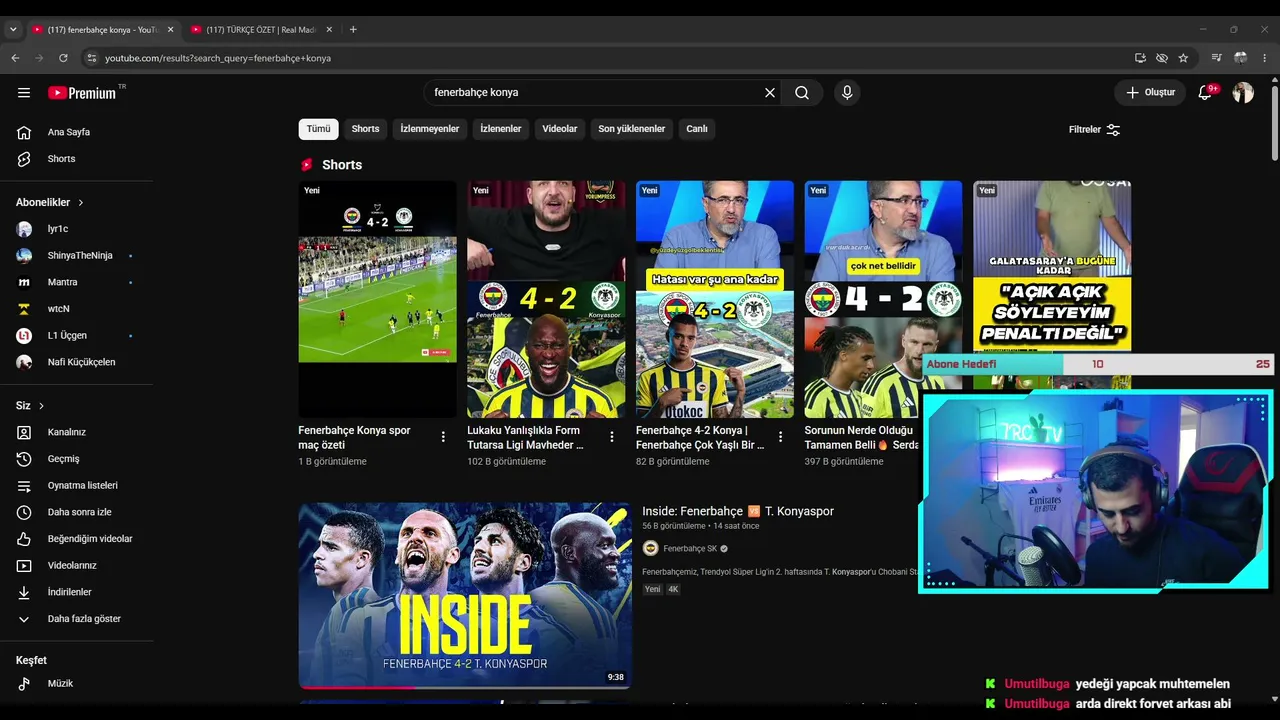Open options for Fenerbahçe Konya spor maç özeti short
Screen dimensions: 1280x720
point(443,437)
